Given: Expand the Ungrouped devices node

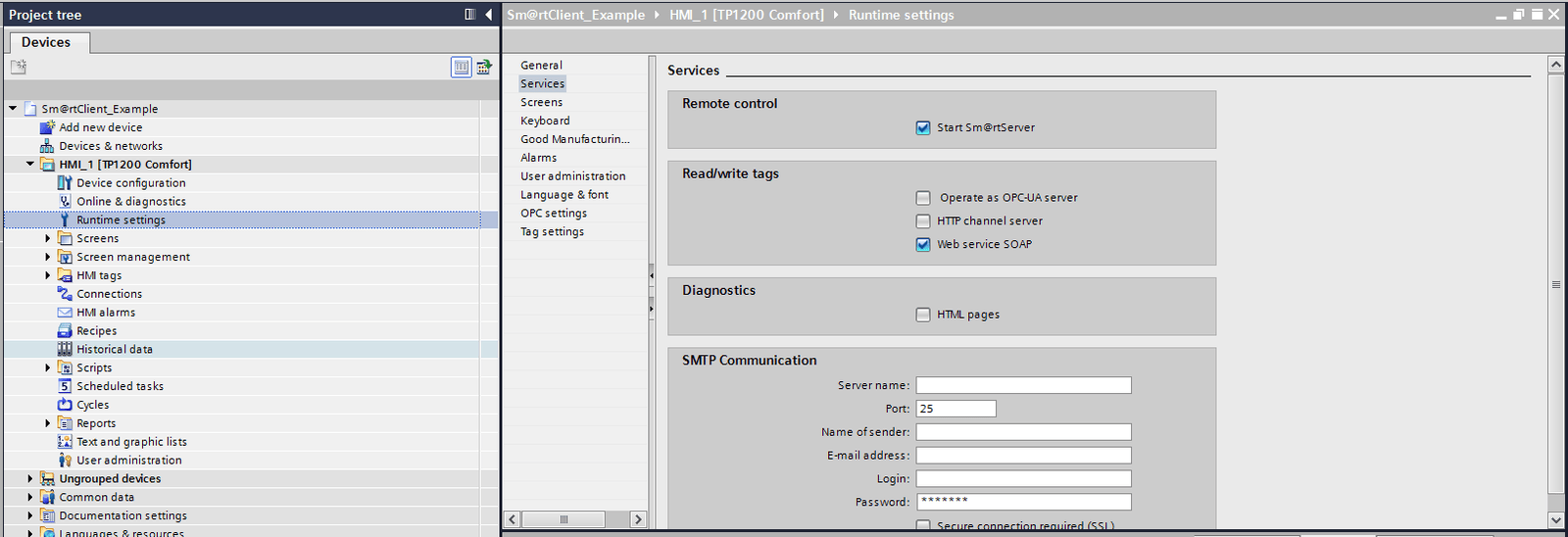Looking at the screenshot, I should click(x=29, y=479).
